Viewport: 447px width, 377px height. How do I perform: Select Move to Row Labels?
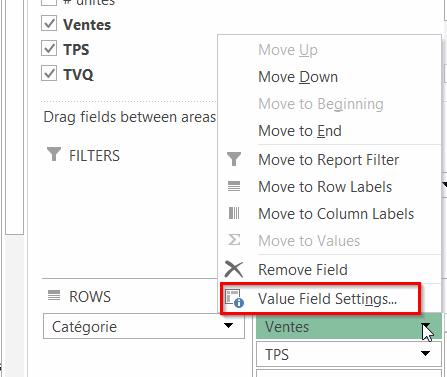(x=325, y=187)
